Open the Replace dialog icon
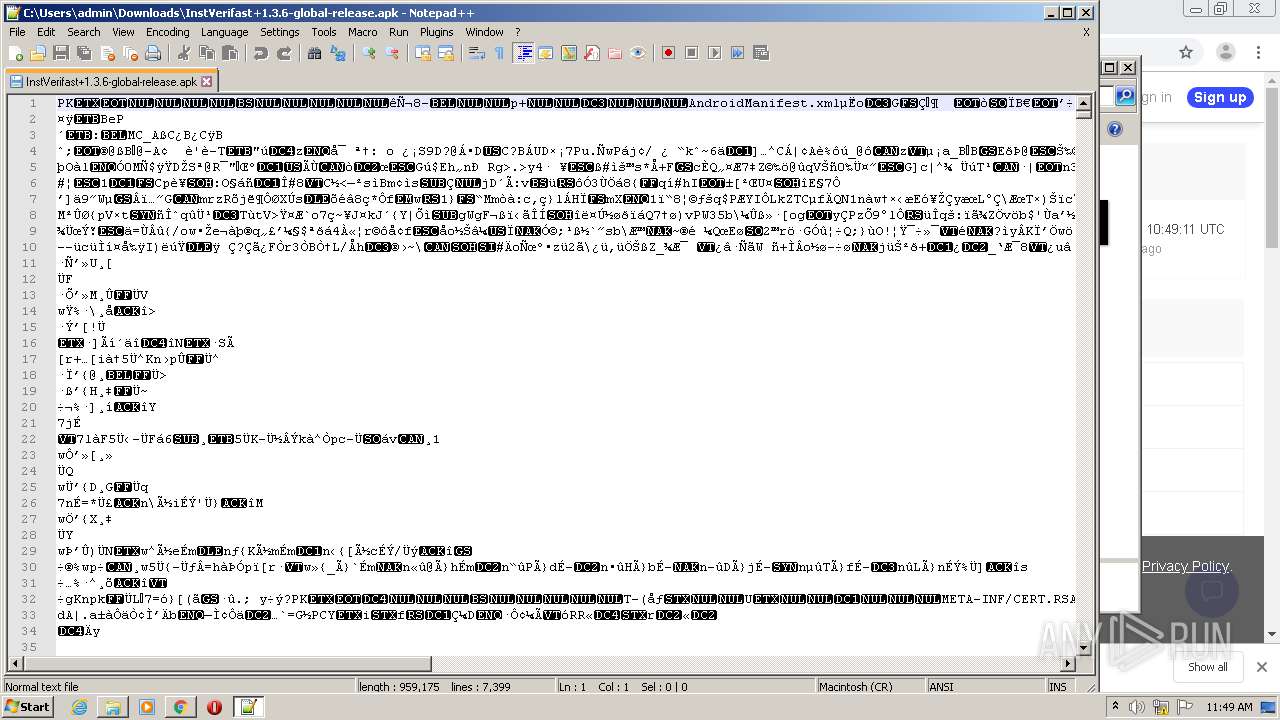The height and width of the screenshot is (720, 1280). (338, 53)
